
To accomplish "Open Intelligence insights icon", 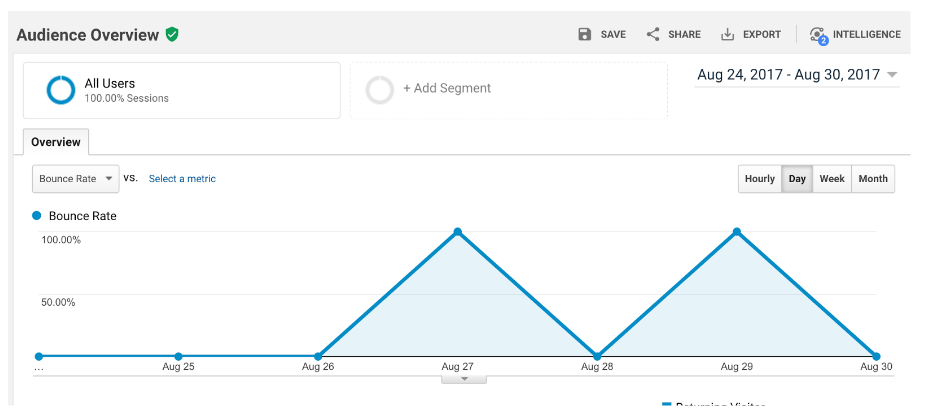I will pyautogui.click(x=818, y=35).
